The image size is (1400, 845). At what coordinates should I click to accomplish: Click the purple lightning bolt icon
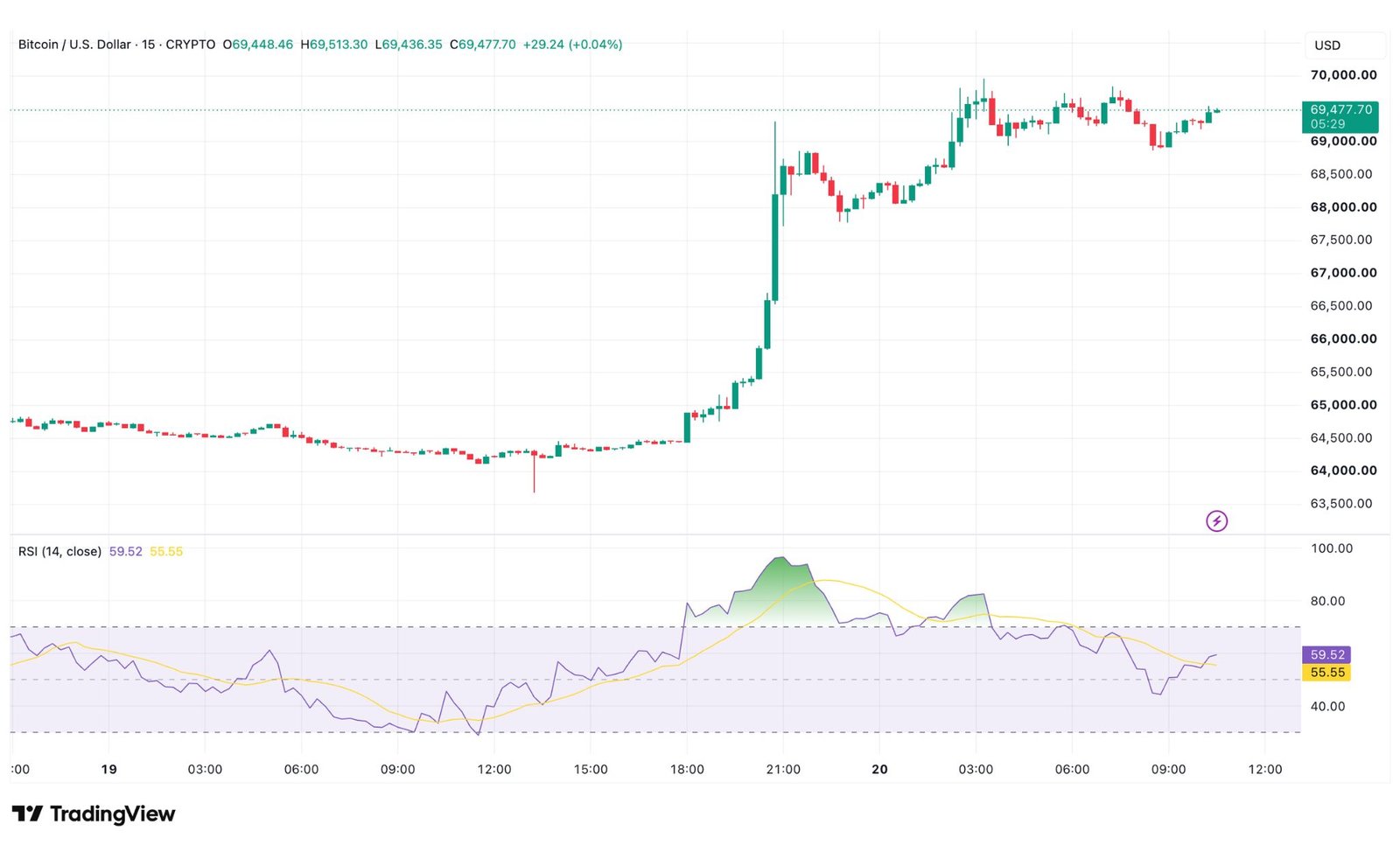tap(1216, 521)
